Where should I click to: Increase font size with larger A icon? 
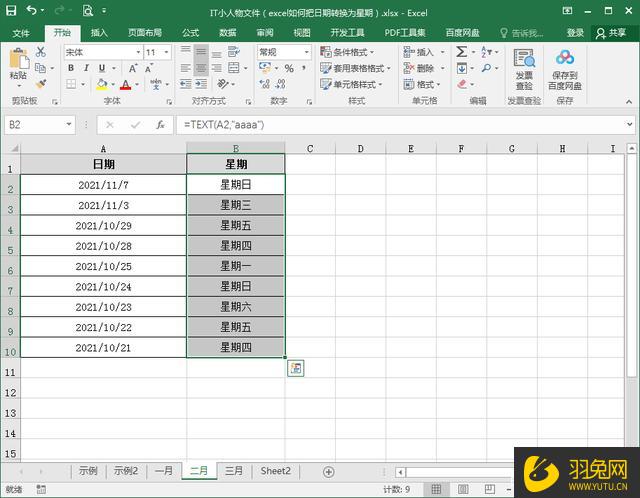pos(133,68)
